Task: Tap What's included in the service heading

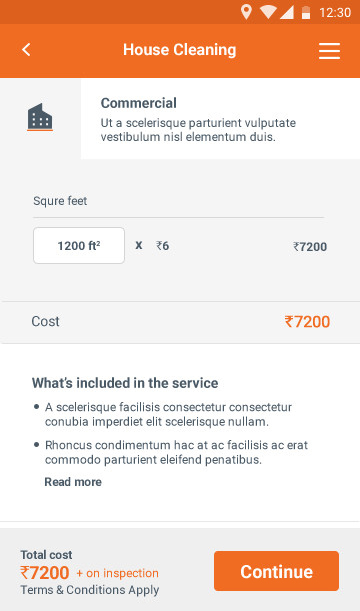Action: [x=125, y=383]
